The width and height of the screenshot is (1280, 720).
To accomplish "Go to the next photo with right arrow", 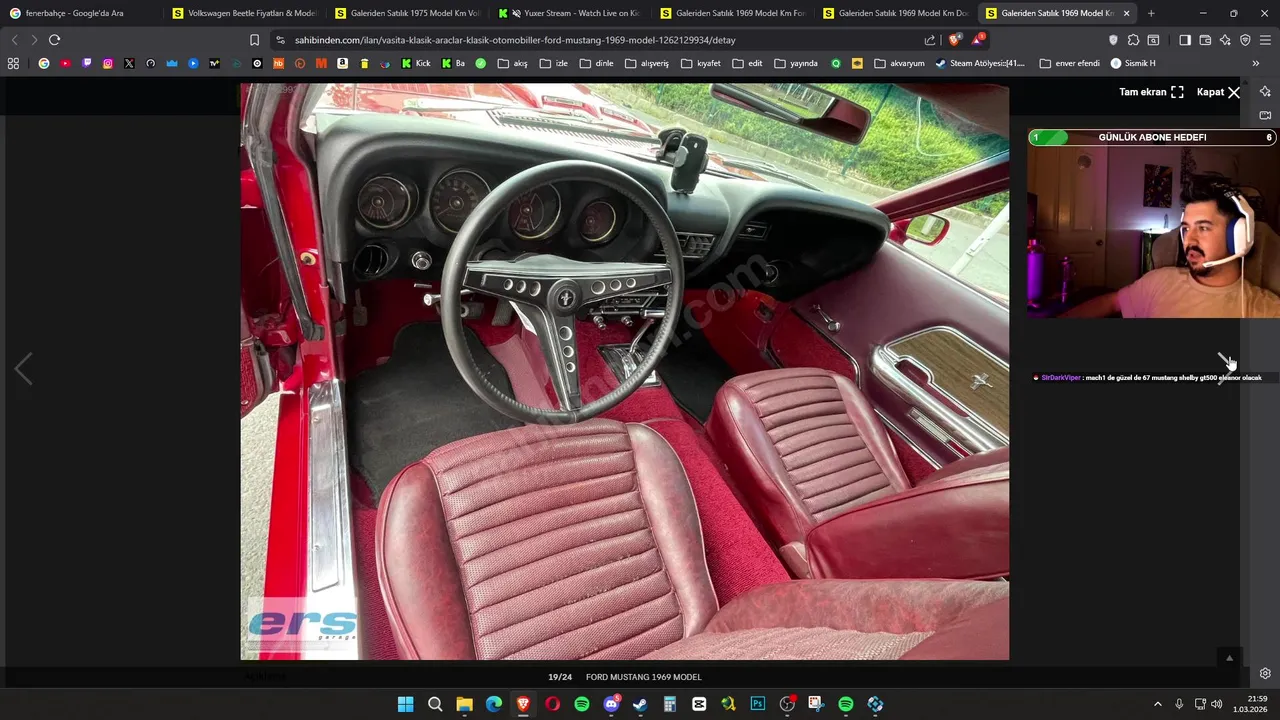I will pyautogui.click(x=1225, y=368).
